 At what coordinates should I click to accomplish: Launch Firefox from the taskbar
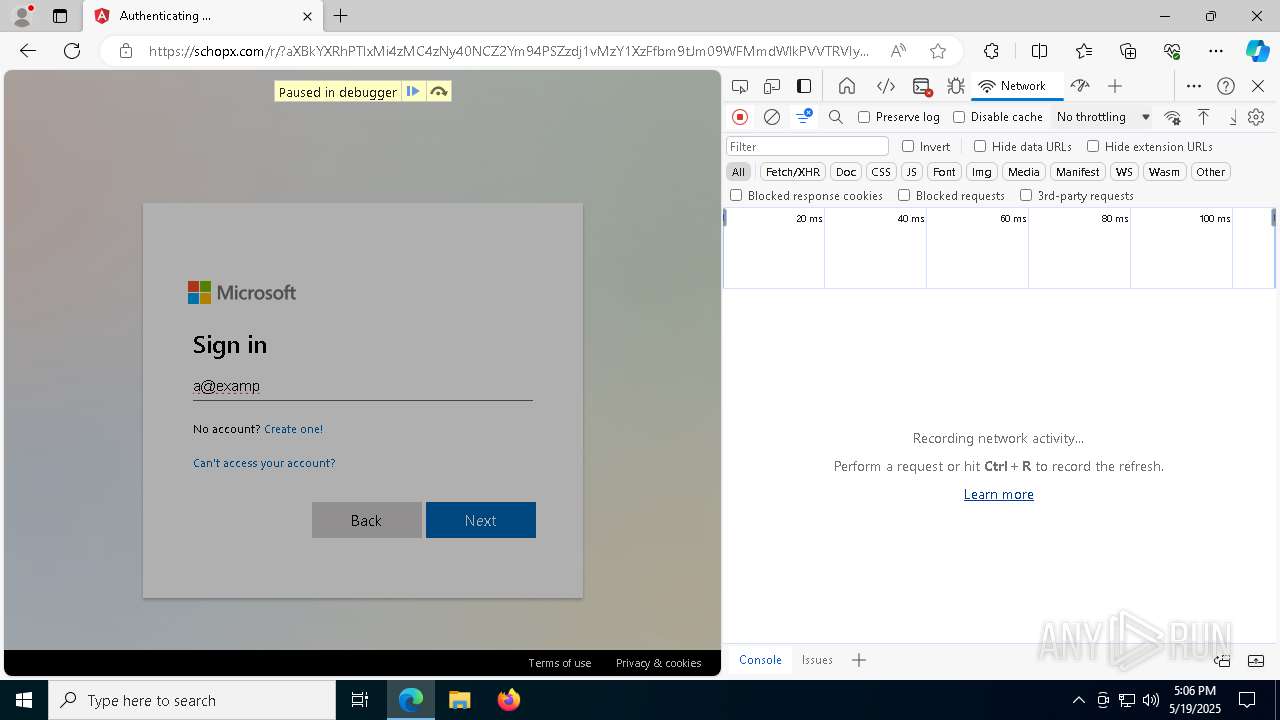click(509, 700)
